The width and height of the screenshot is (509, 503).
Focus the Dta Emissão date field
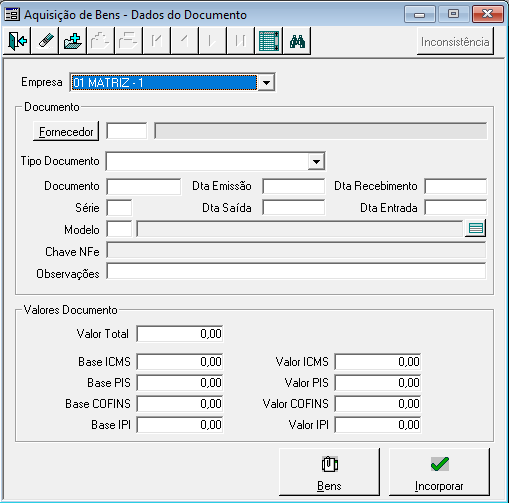pyautogui.click(x=293, y=186)
